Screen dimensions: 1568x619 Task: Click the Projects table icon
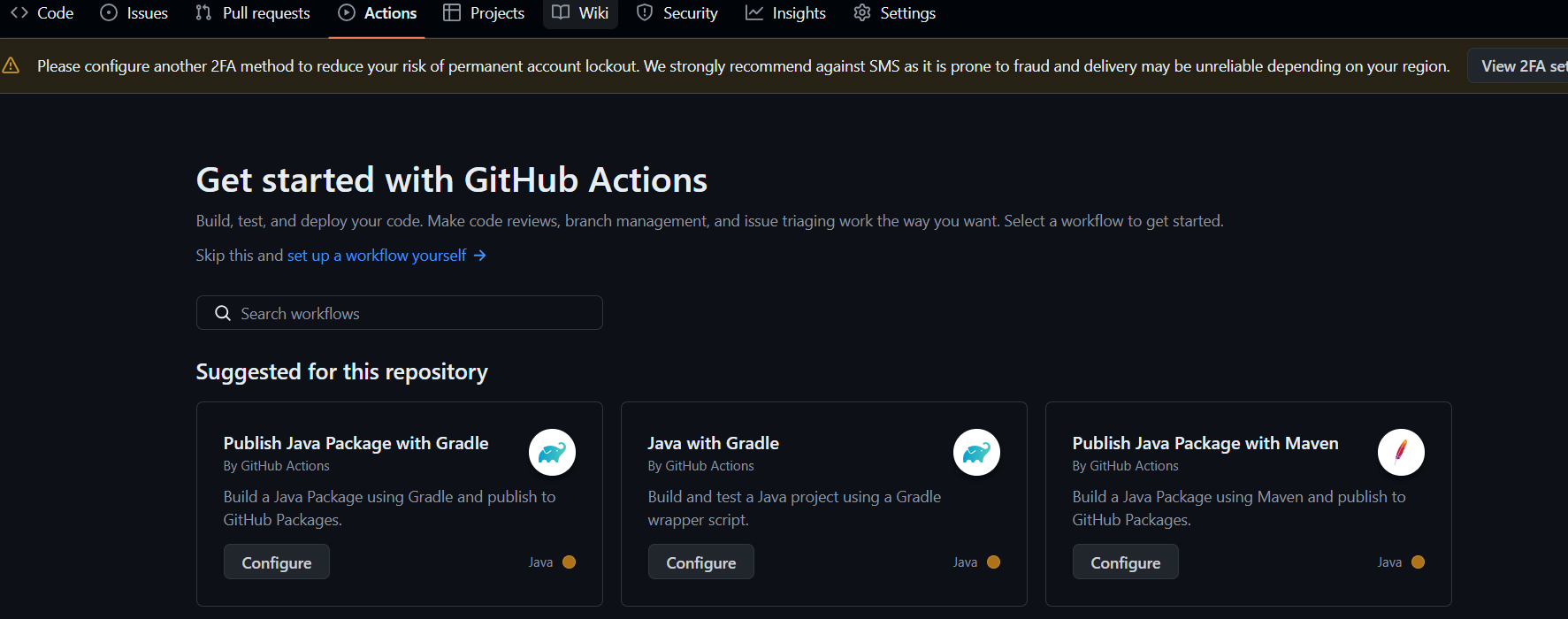(452, 12)
